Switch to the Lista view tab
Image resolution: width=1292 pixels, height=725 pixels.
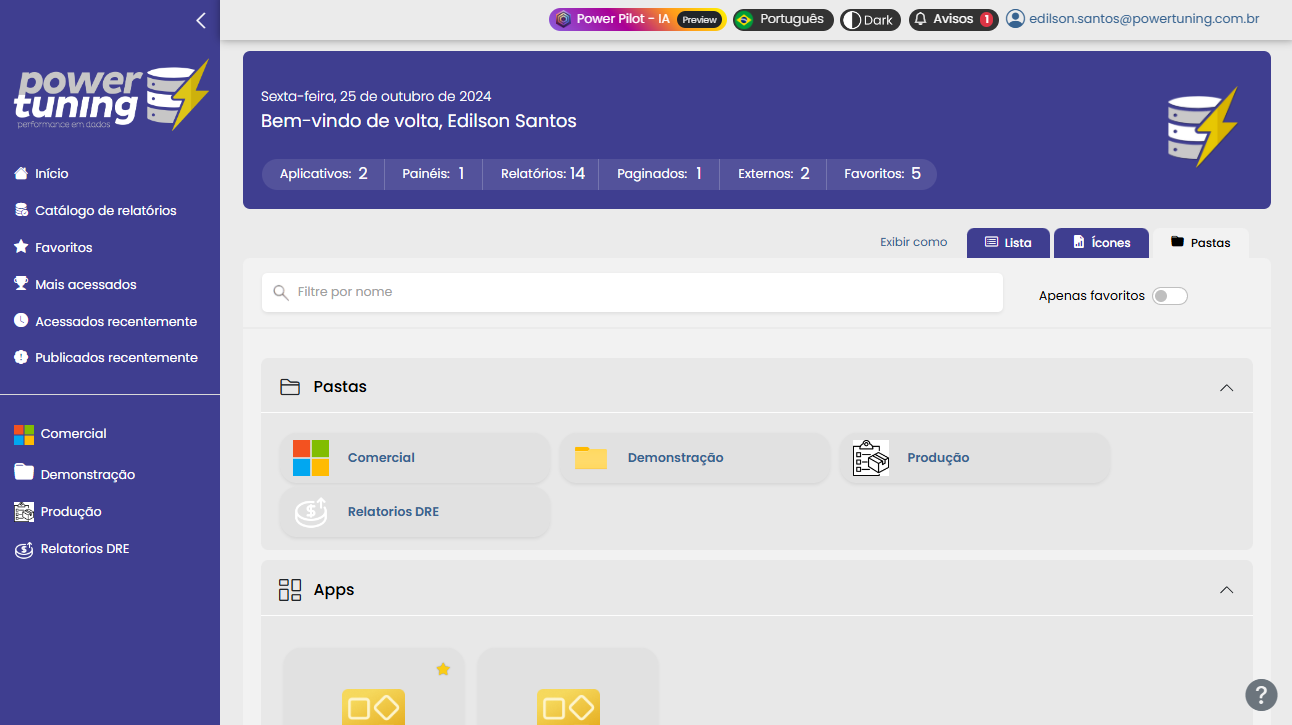(1007, 243)
